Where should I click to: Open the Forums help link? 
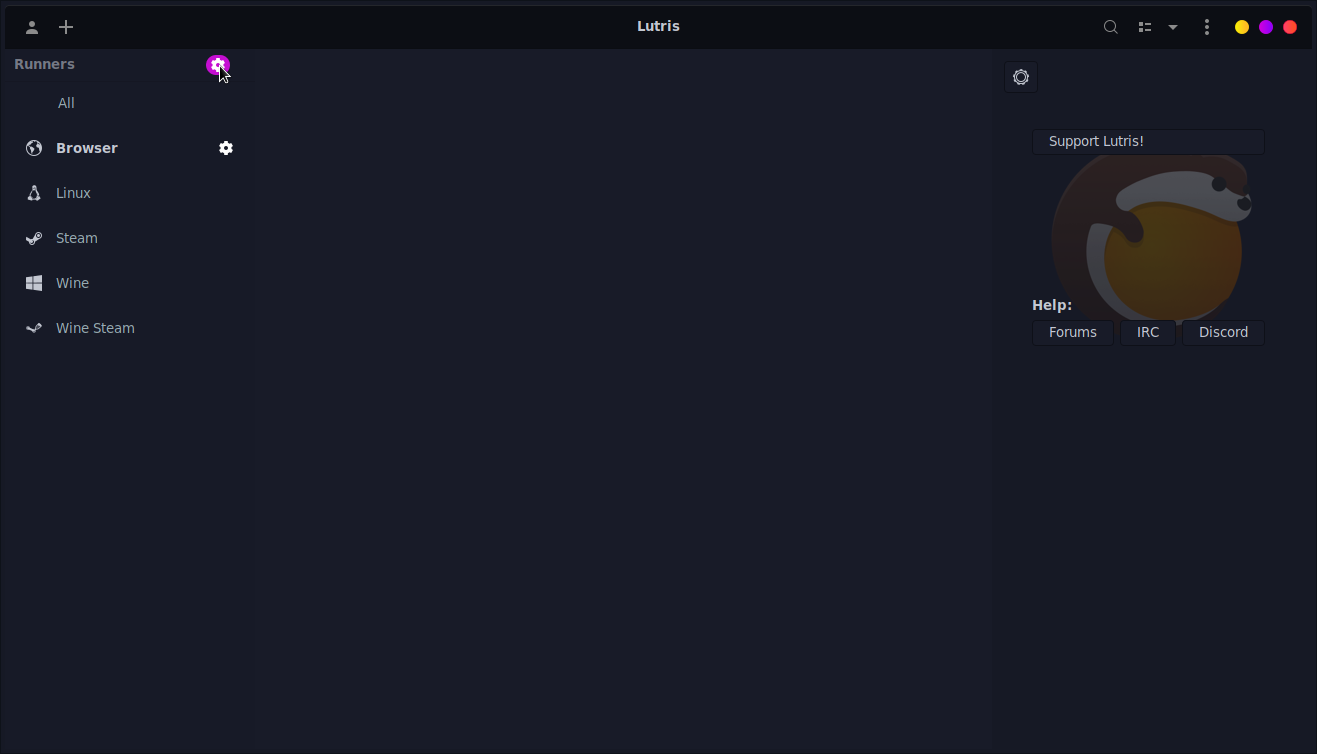1073,333
